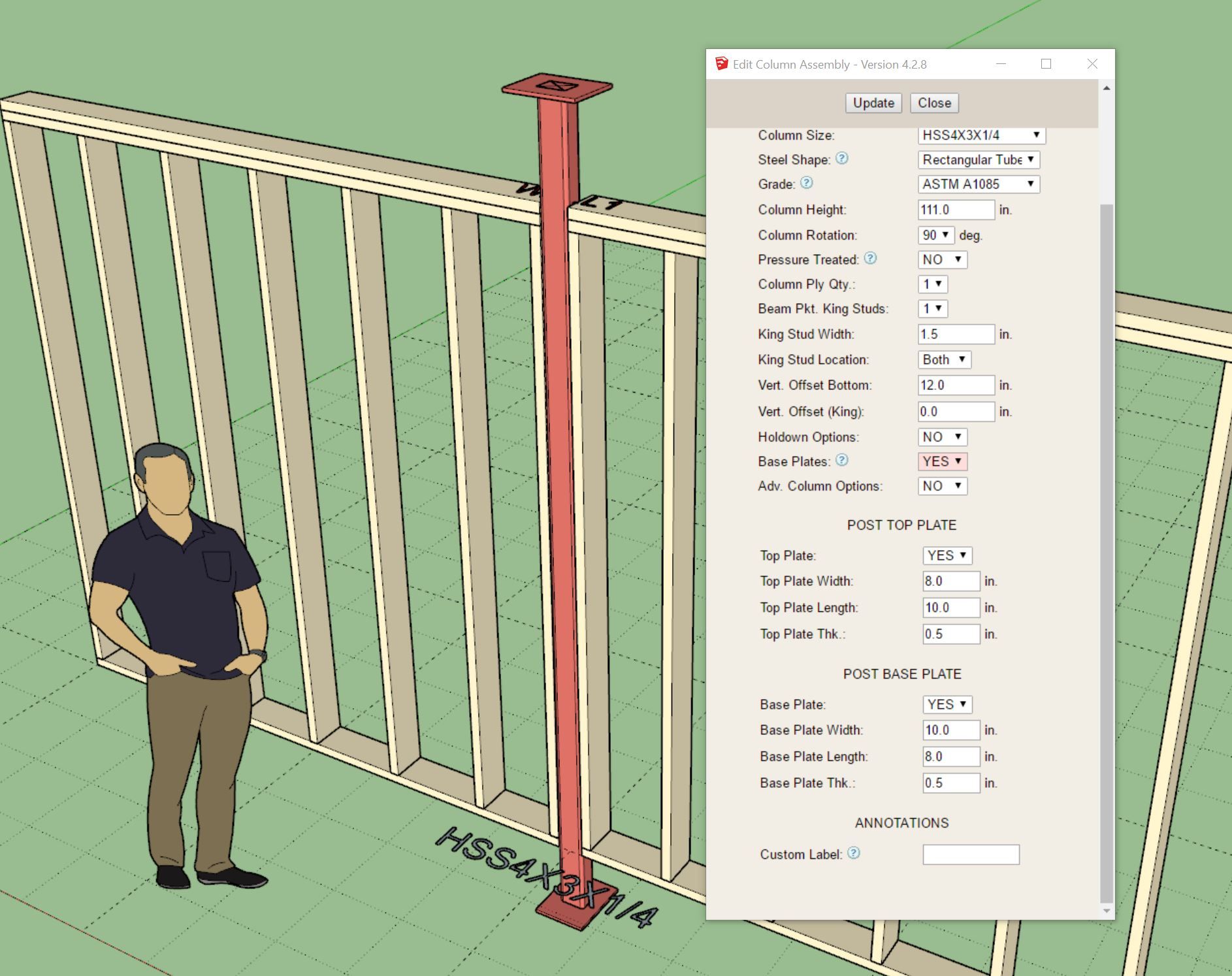1232x976 pixels.
Task: Click the help icon beside Grade
Action: tap(807, 184)
